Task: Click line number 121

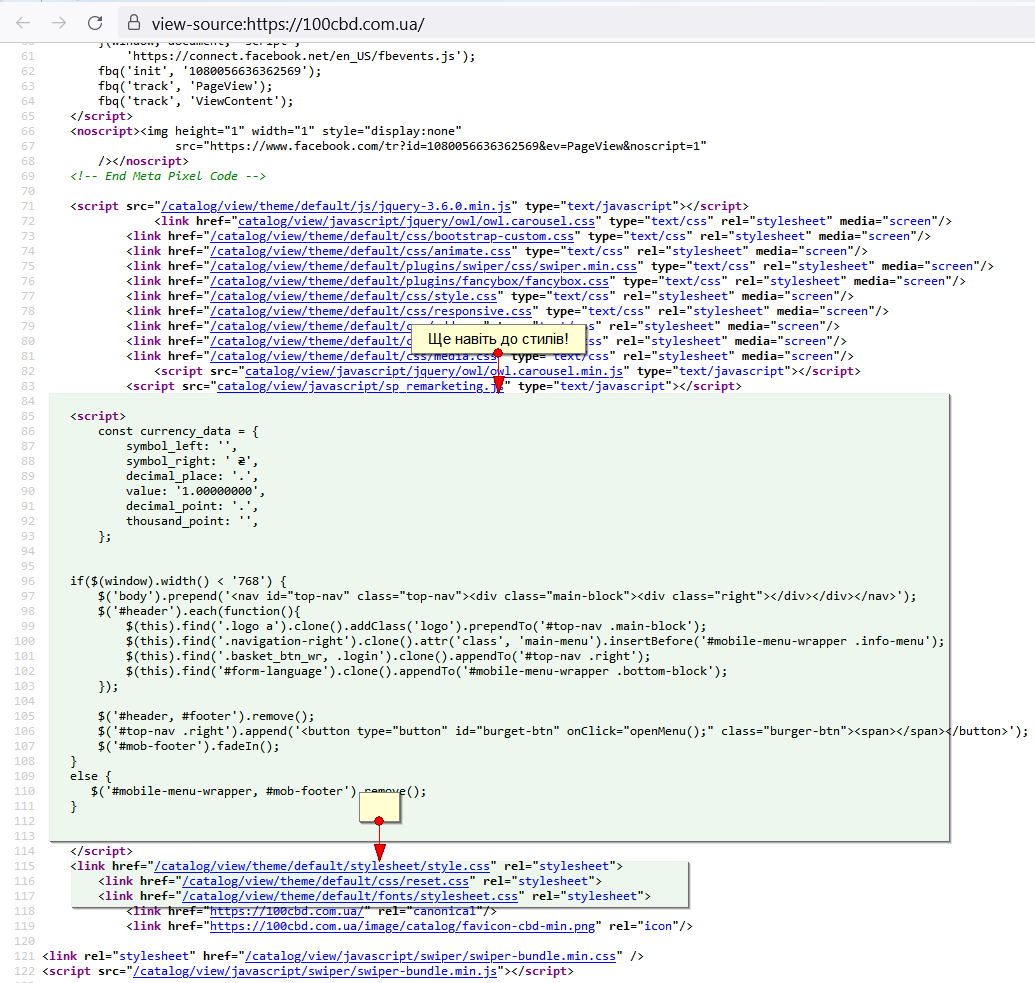Action: pyautogui.click(x=24, y=956)
